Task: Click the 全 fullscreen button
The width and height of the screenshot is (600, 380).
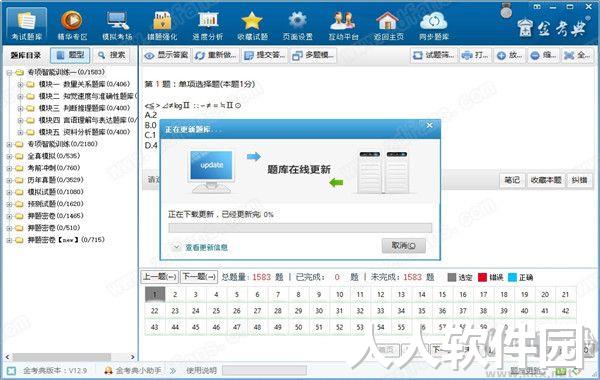Action: pos(577,55)
